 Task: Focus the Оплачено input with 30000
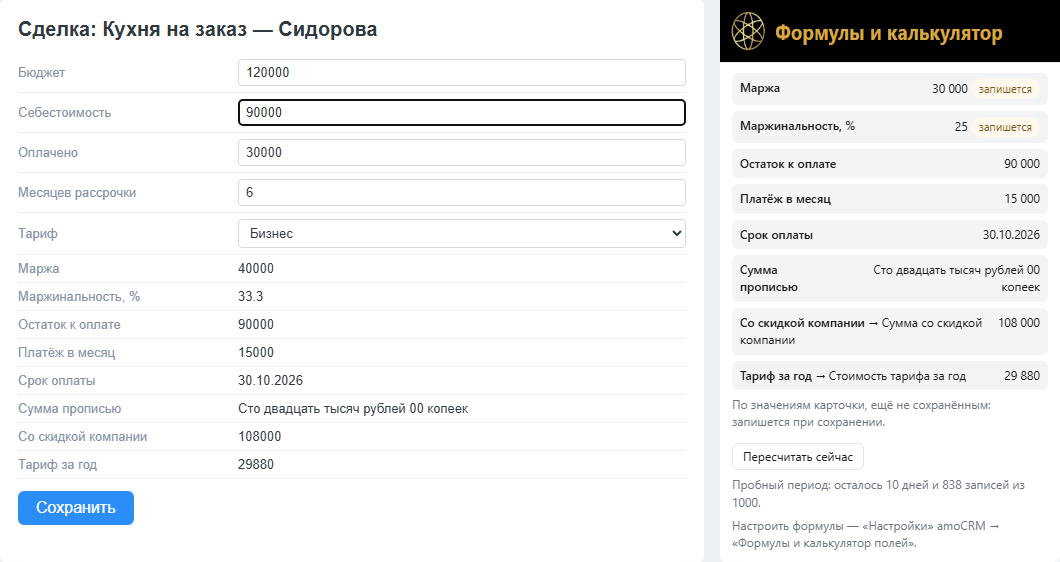pyautogui.click(x=462, y=152)
